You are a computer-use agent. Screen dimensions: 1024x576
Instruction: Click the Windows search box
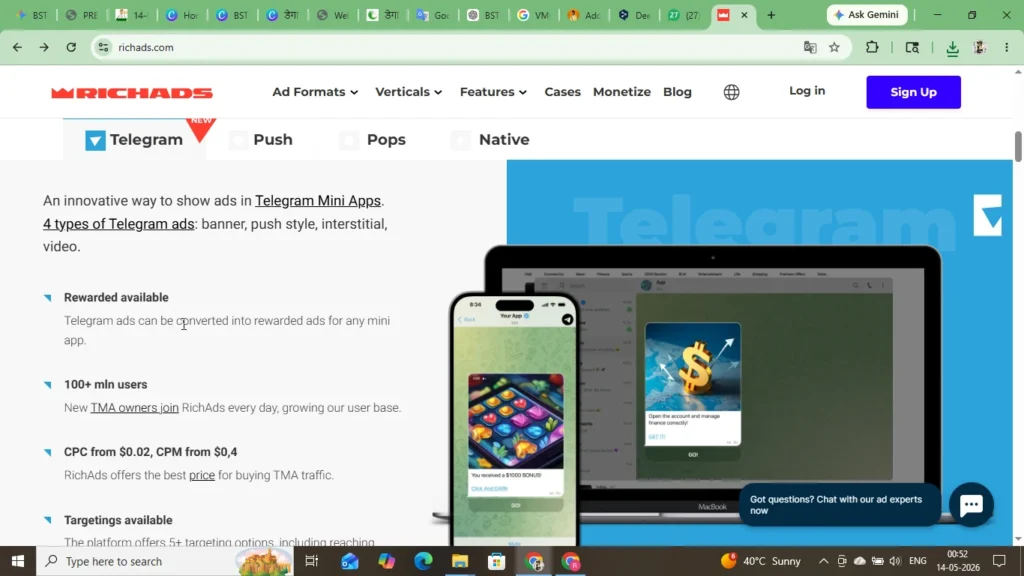(165, 561)
